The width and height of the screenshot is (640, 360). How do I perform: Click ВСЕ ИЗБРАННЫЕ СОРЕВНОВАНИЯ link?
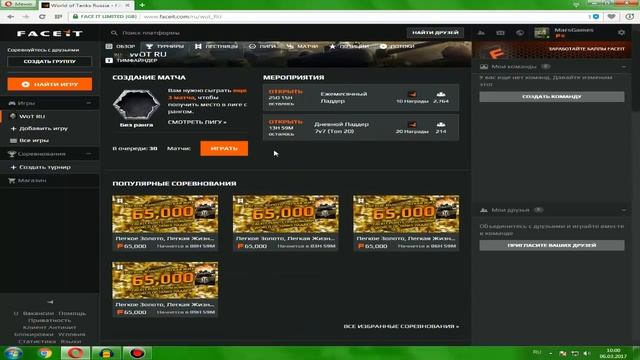(x=401, y=326)
